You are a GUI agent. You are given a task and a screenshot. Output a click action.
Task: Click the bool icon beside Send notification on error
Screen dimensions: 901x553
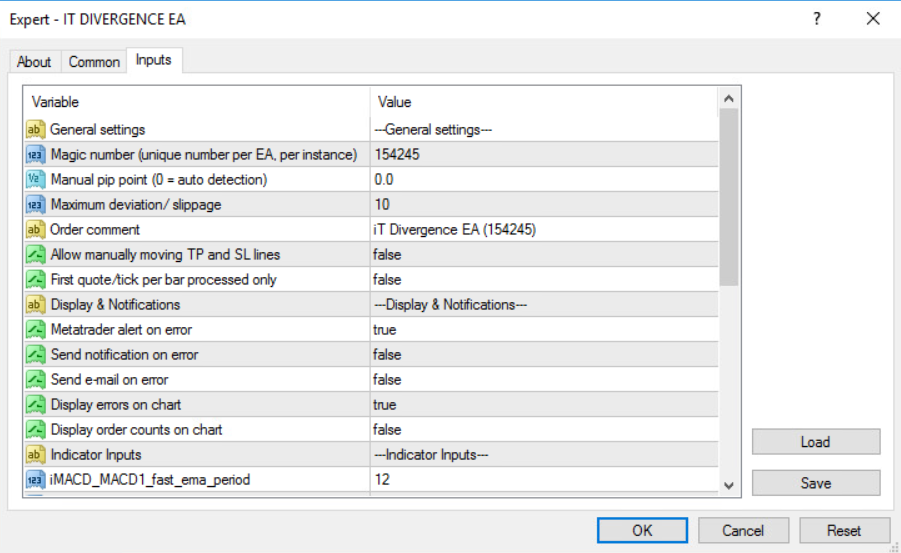point(34,355)
